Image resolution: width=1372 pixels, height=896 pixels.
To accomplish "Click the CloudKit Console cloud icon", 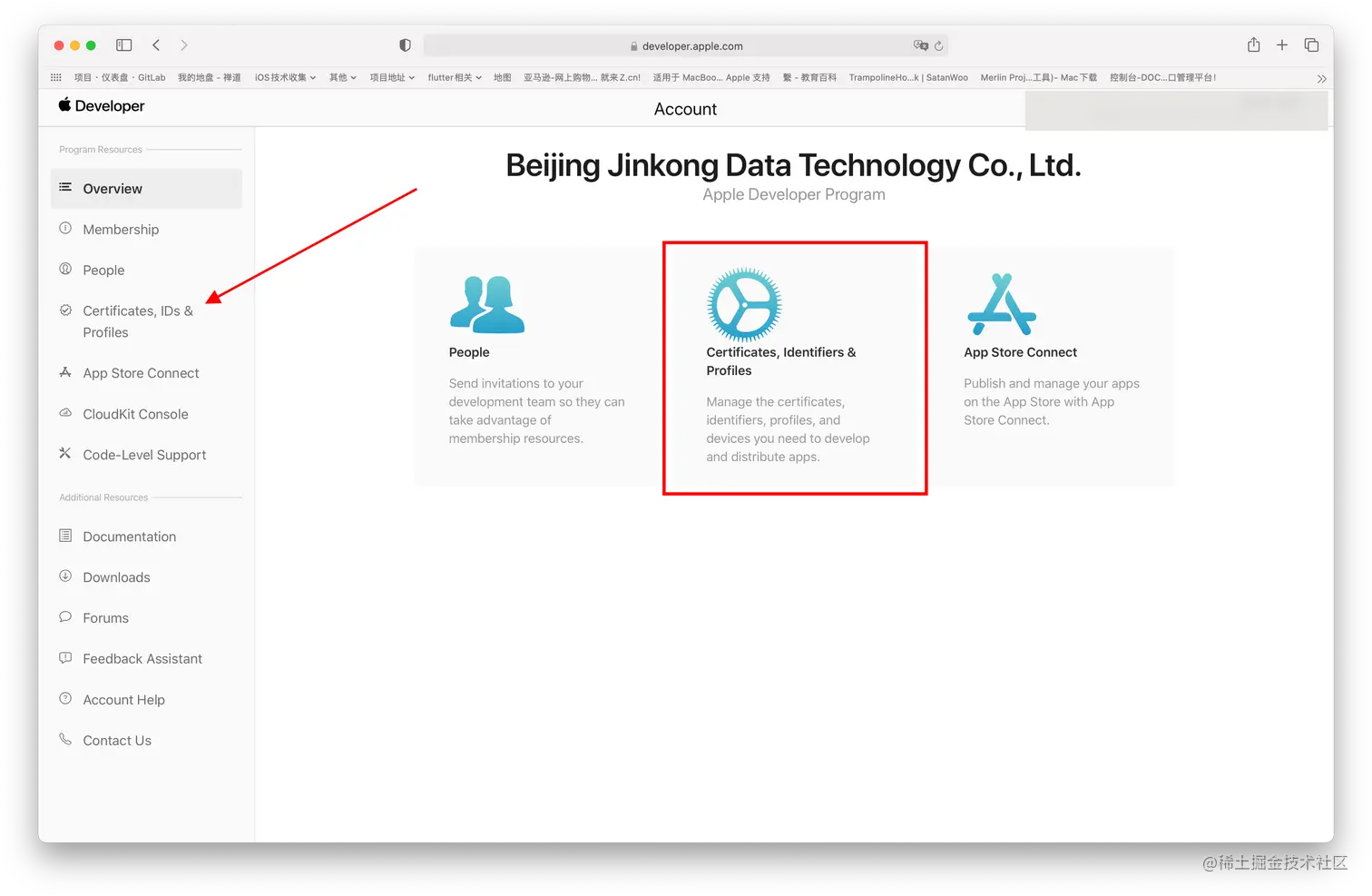I will [x=65, y=413].
